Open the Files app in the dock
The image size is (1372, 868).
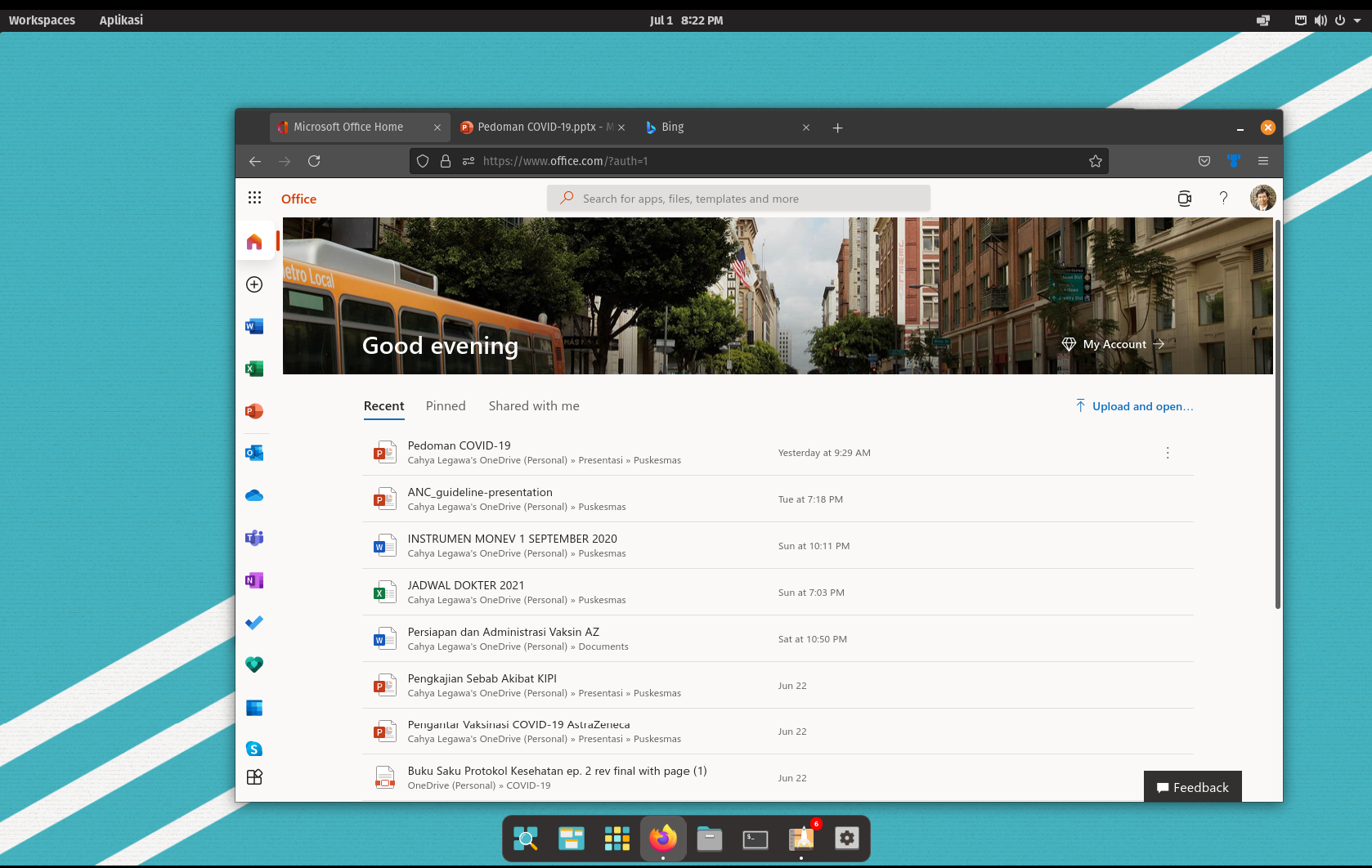click(710, 839)
